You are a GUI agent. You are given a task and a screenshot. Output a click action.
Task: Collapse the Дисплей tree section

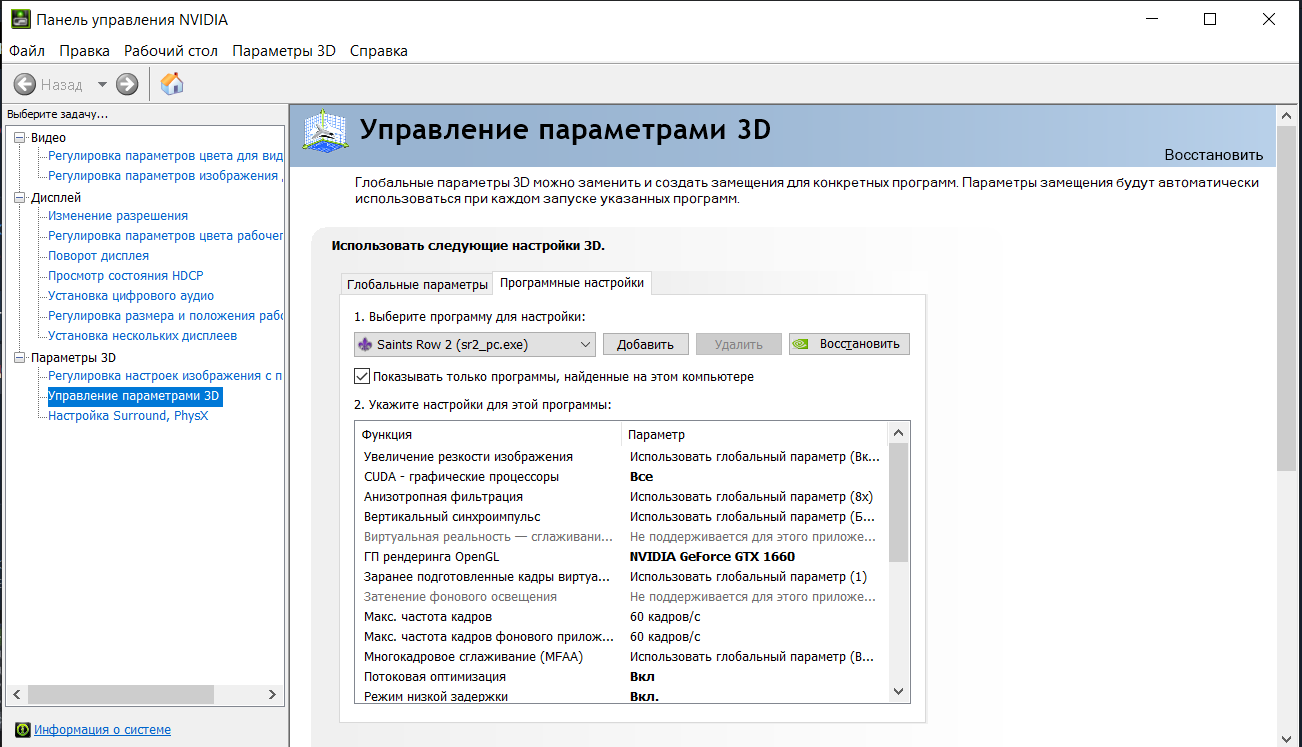tap(20, 197)
